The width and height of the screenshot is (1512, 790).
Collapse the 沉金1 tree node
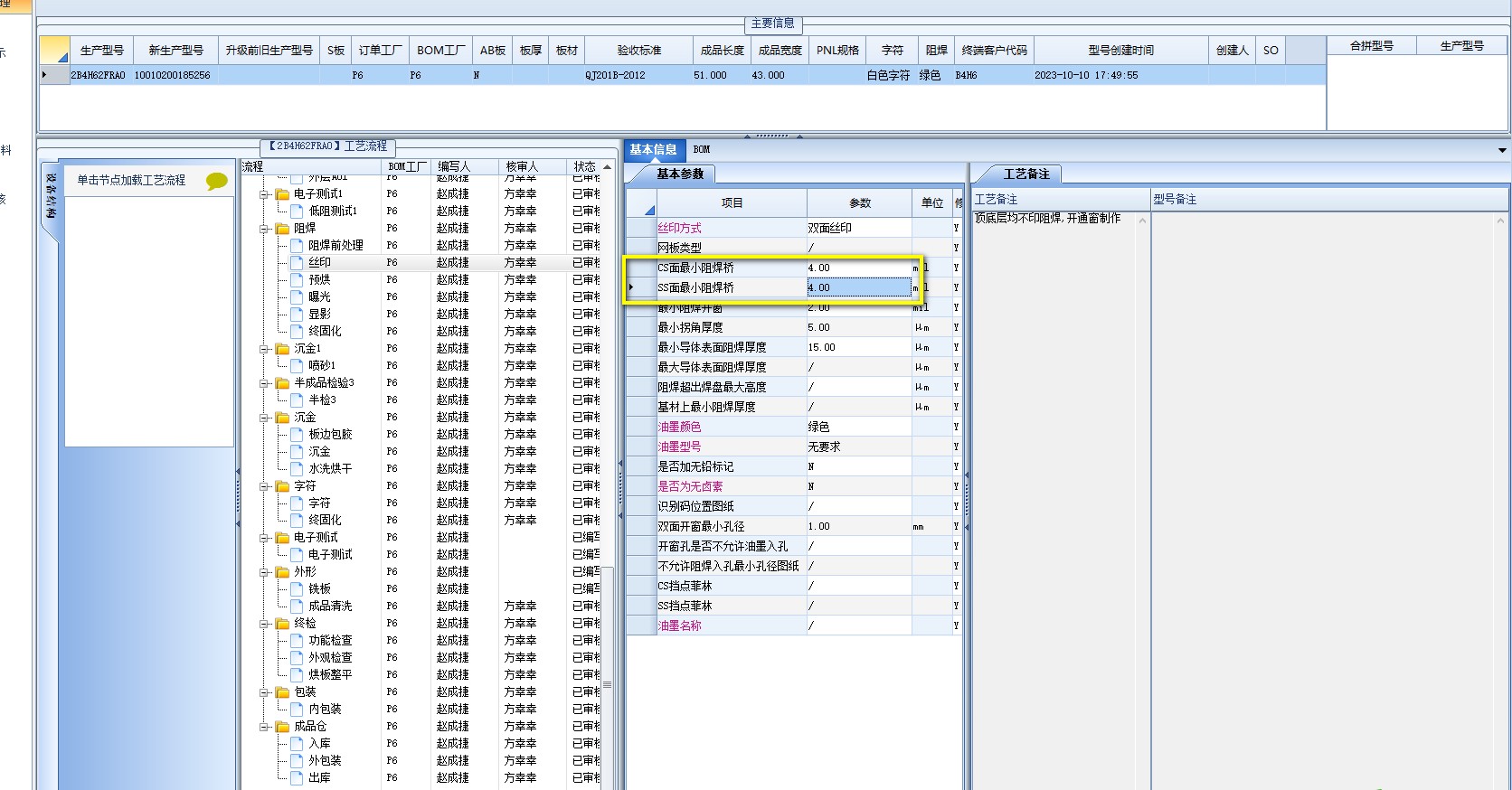(x=265, y=349)
